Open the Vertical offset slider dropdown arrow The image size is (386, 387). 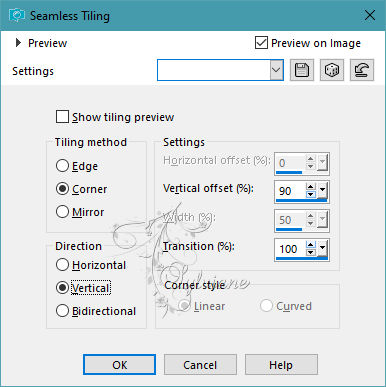click(322, 191)
